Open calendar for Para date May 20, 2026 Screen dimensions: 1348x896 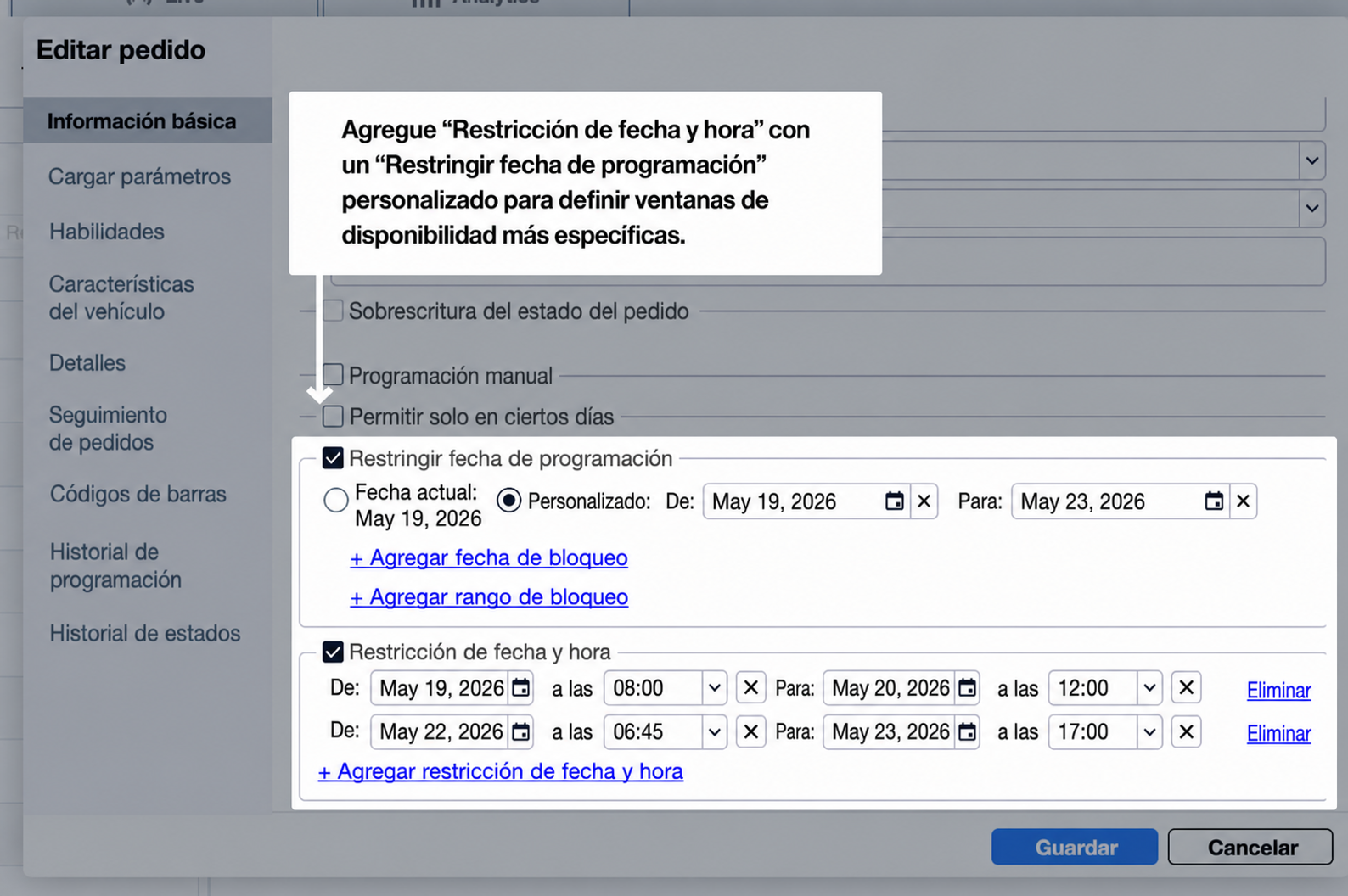(x=967, y=687)
